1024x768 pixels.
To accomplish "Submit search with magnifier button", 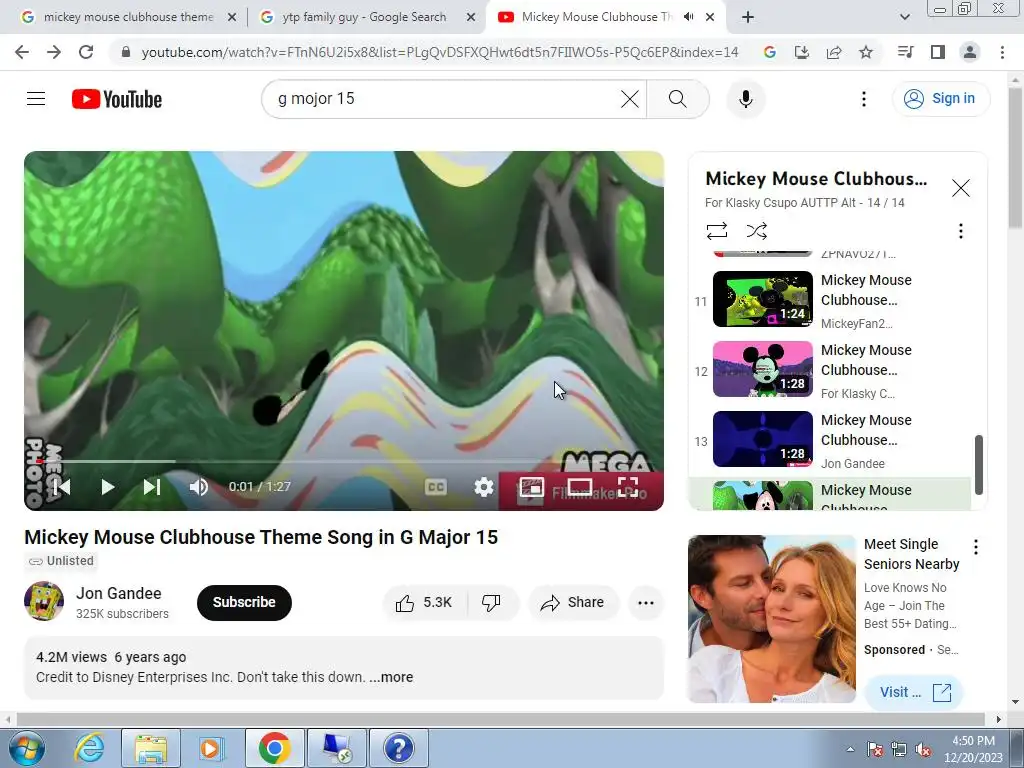I will pos(677,99).
